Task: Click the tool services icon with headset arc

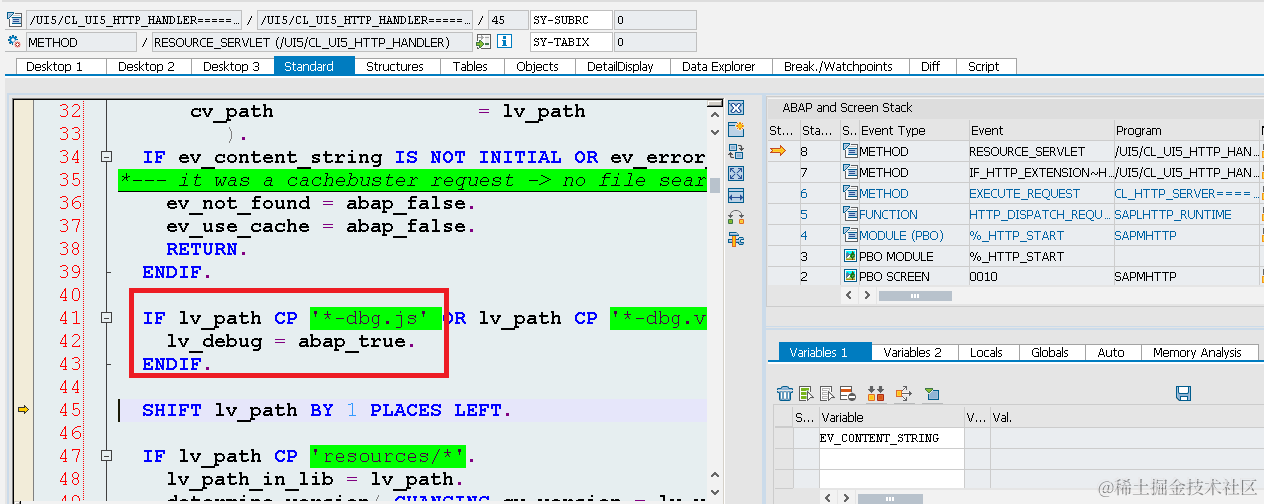Action: (736, 218)
